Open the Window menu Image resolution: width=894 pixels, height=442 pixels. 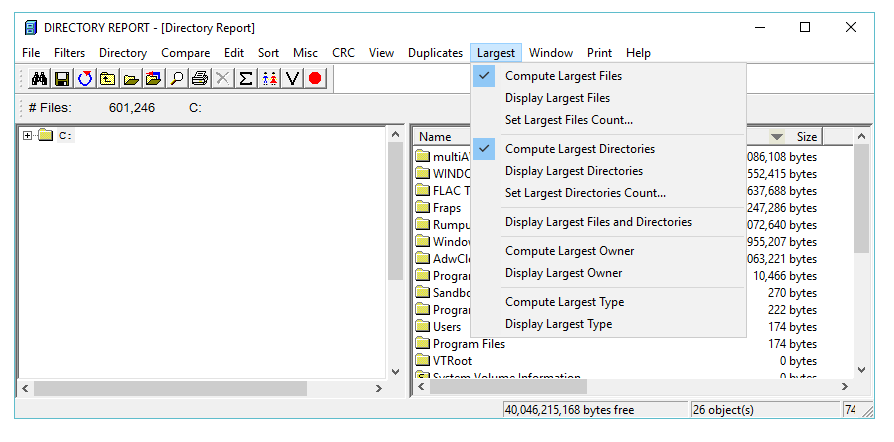click(551, 53)
